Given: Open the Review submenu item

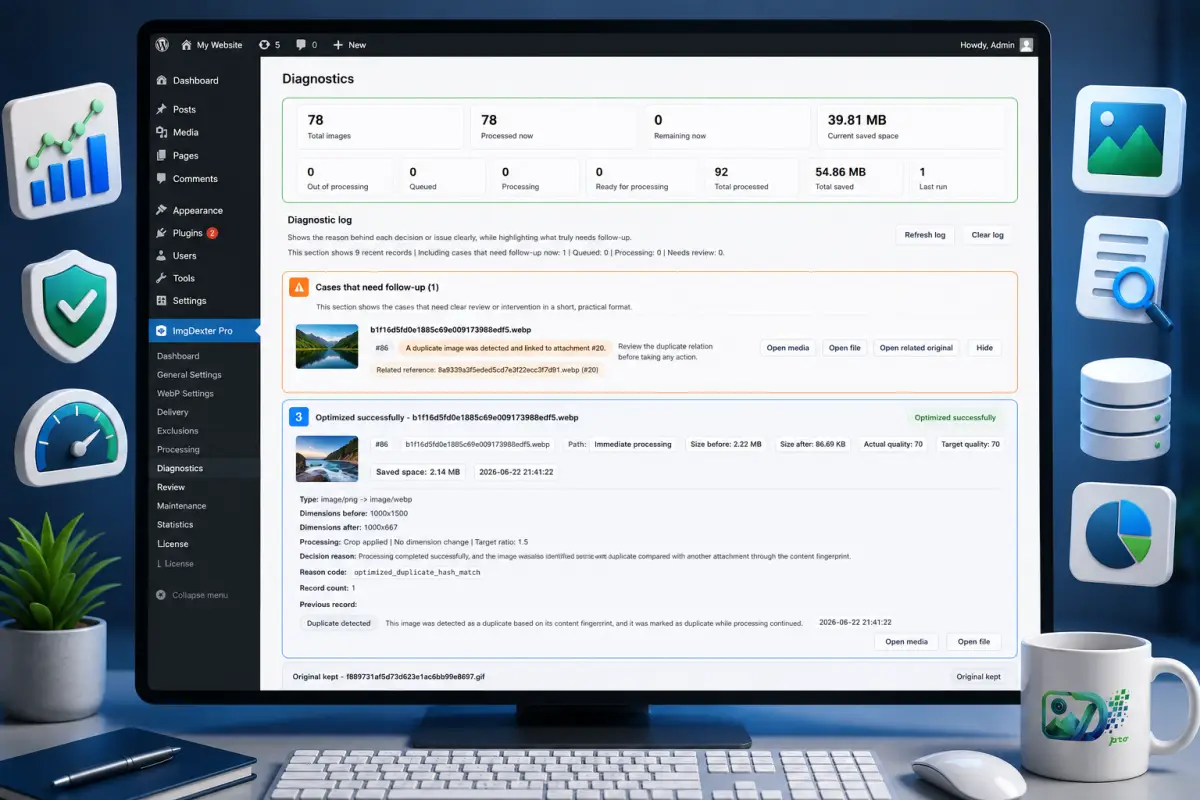Looking at the screenshot, I should pyautogui.click(x=171, y=487).
